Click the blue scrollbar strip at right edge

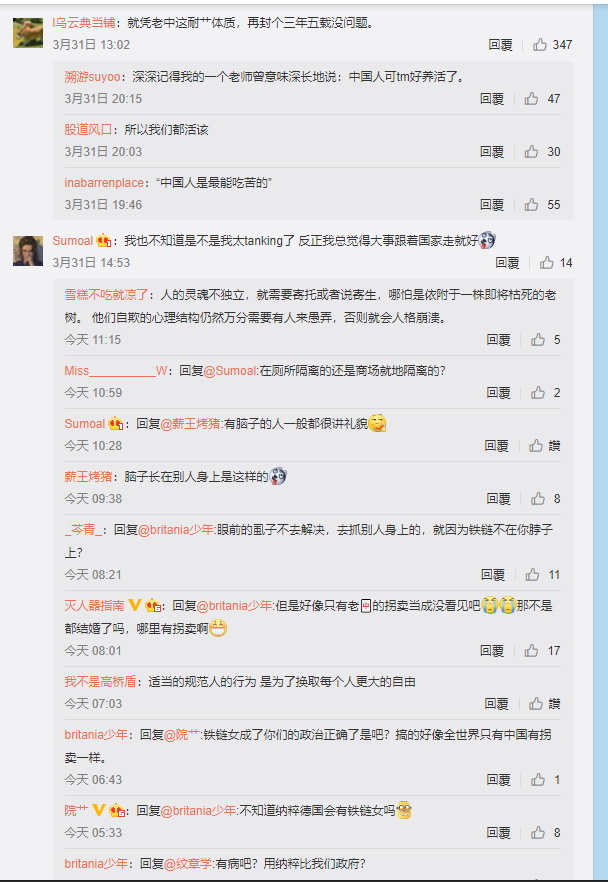click(x=601, y=441)
